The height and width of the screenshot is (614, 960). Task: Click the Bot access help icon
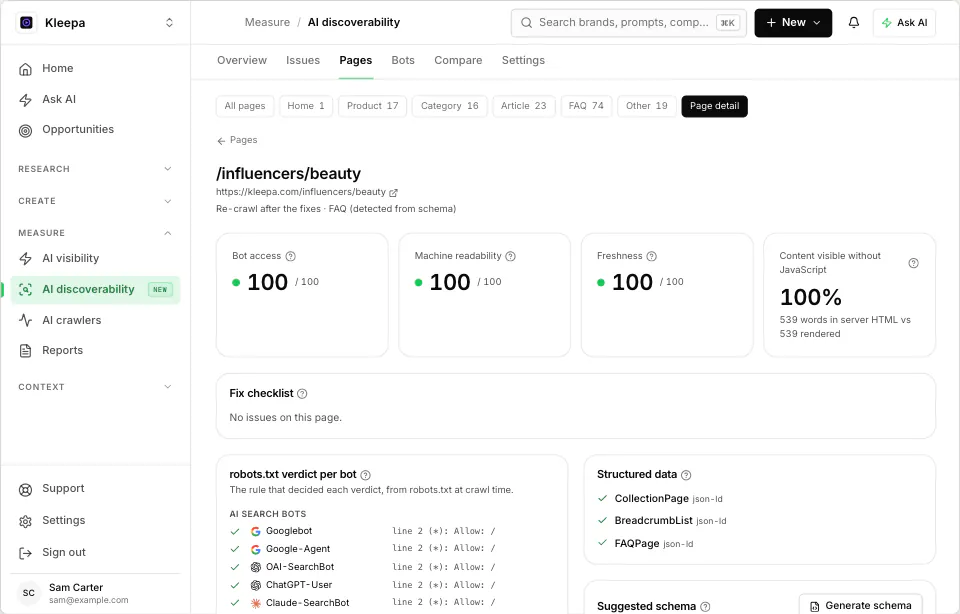[291, 256]
